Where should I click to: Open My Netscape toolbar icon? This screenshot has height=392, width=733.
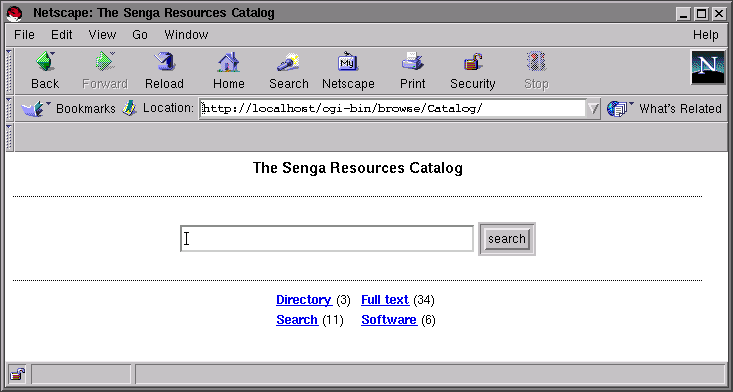coord(348,62)
